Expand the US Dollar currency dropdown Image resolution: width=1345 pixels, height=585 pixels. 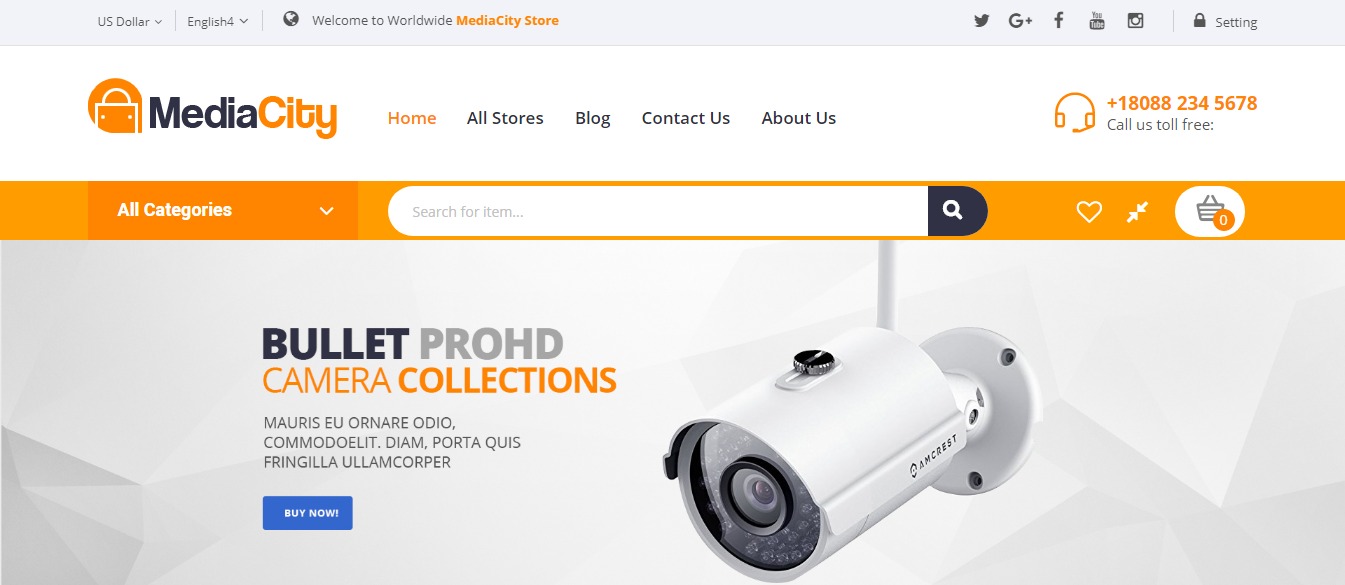[x=129, y=21]
